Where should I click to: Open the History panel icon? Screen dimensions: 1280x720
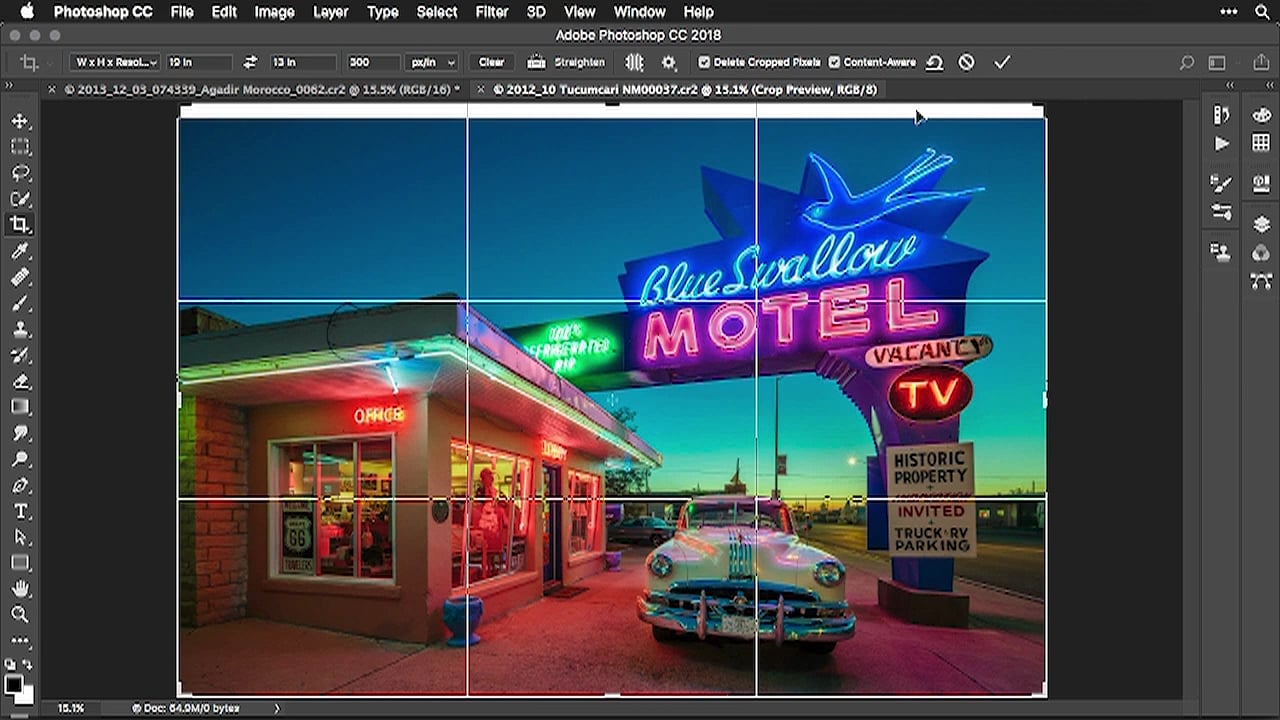(1221, 115)
